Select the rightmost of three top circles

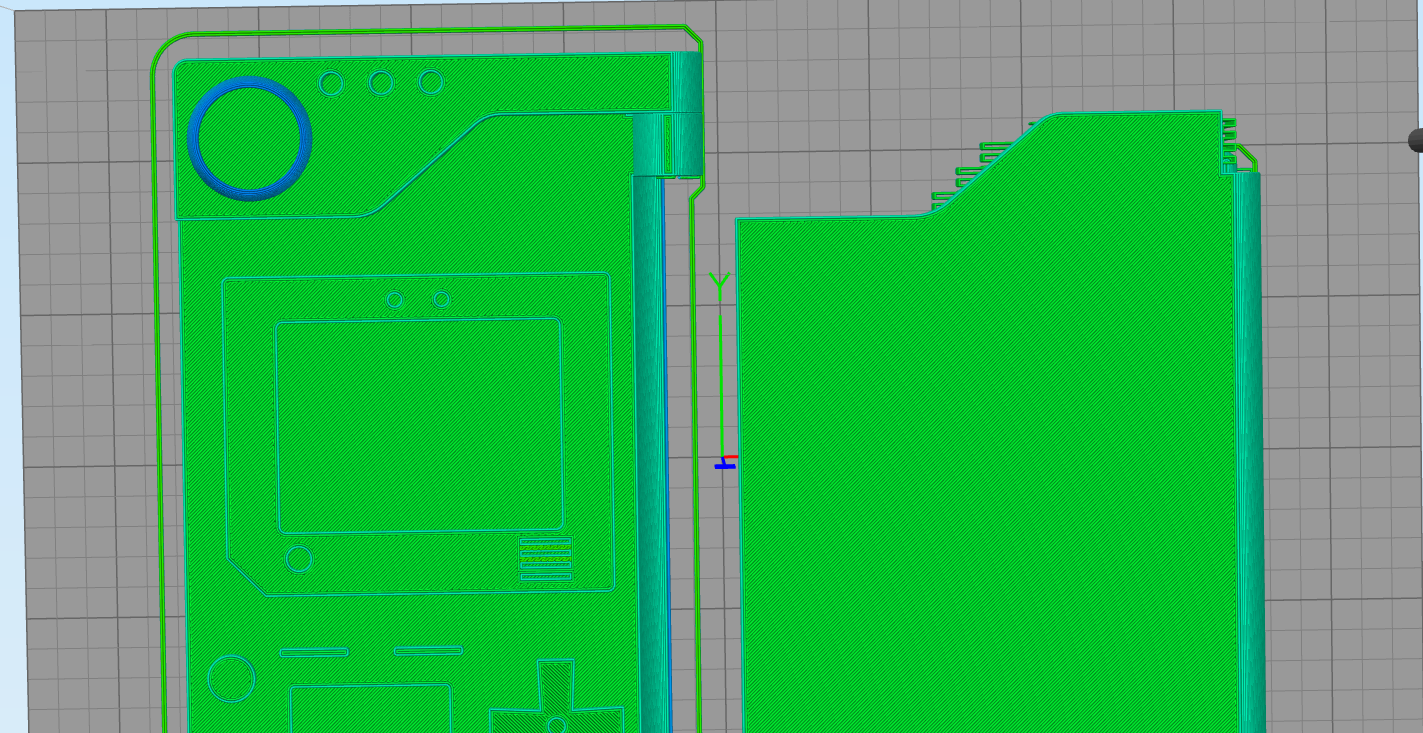coord(430,82)
